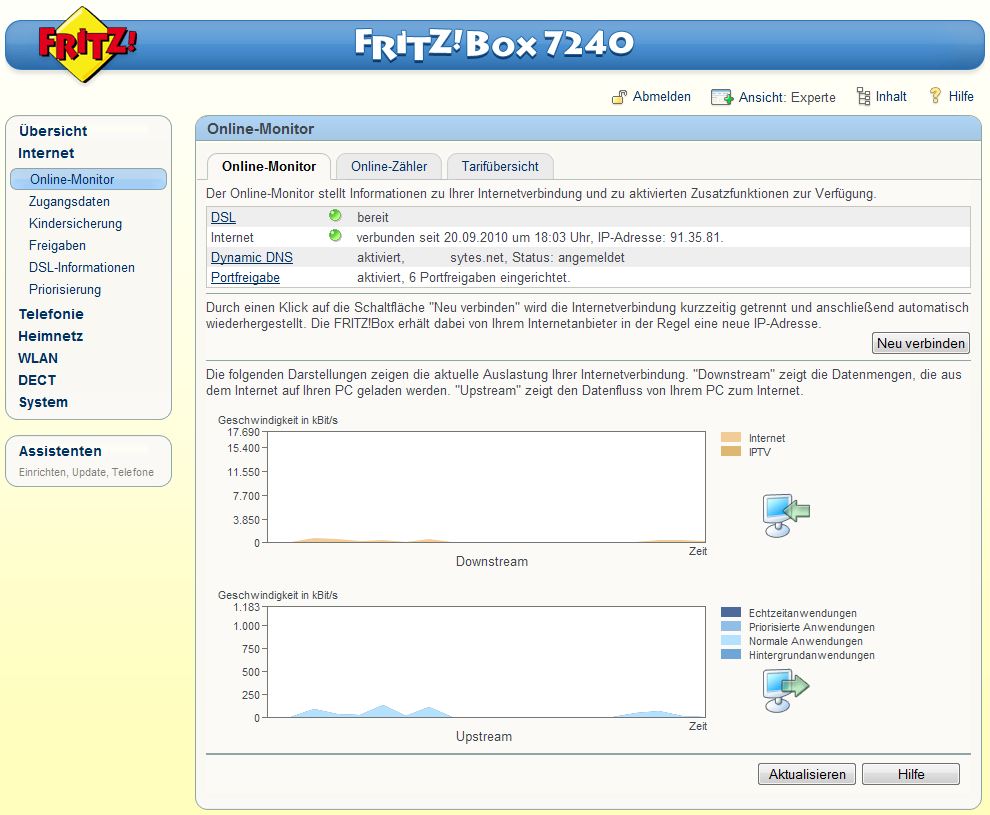
Task: Click the Normale Anwendungen legend swatch
Action: pyautogui.click(x=731, y=640)
